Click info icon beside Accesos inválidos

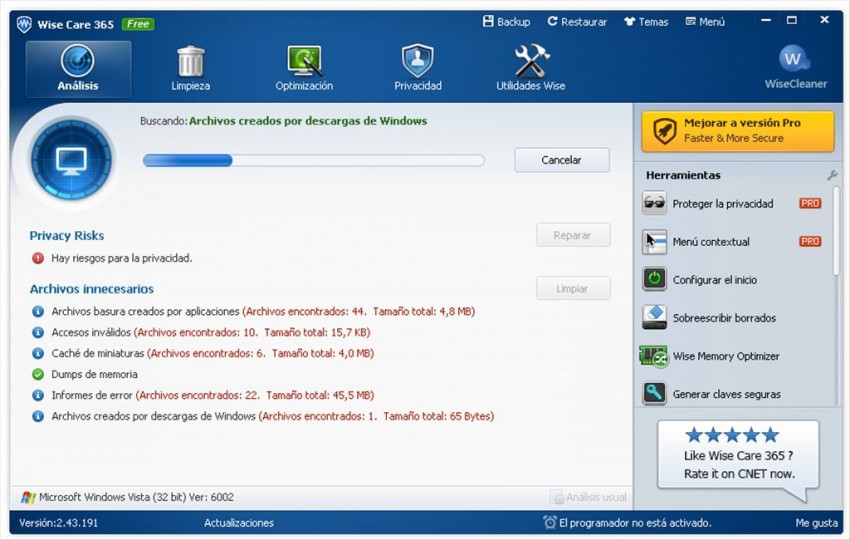click(x=38, y=332)
